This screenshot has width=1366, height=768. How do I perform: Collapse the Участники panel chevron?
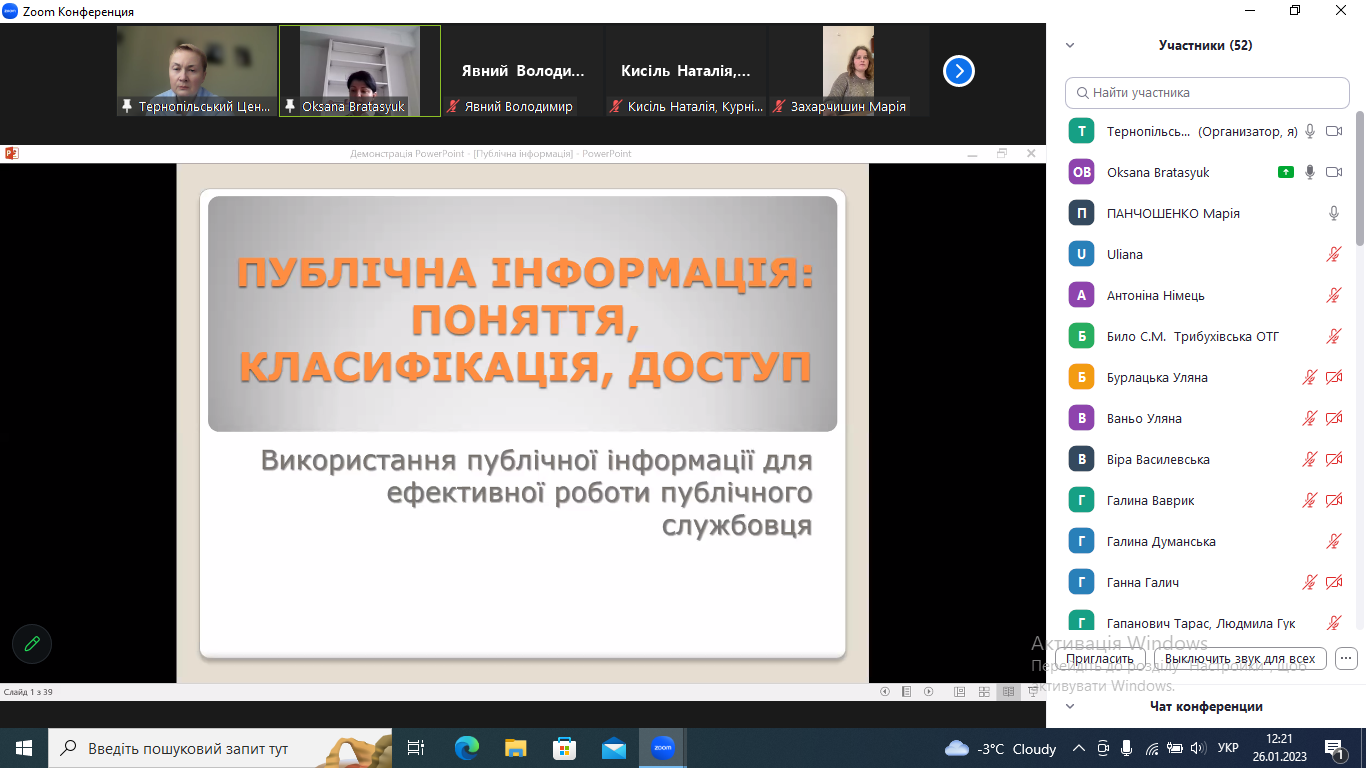pyautogui.click(x=1070, y=45)
